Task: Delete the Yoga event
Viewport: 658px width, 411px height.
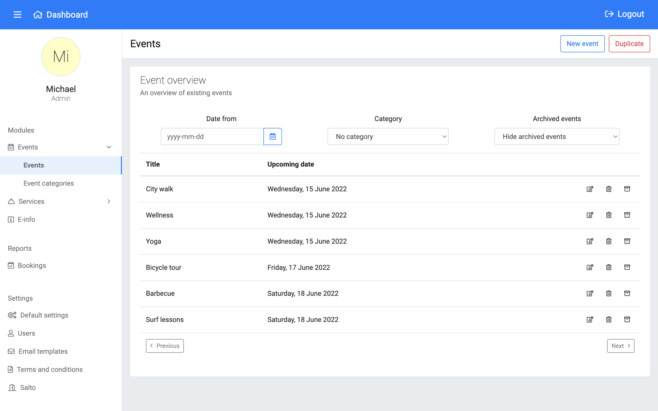Action: click(608, 241)
